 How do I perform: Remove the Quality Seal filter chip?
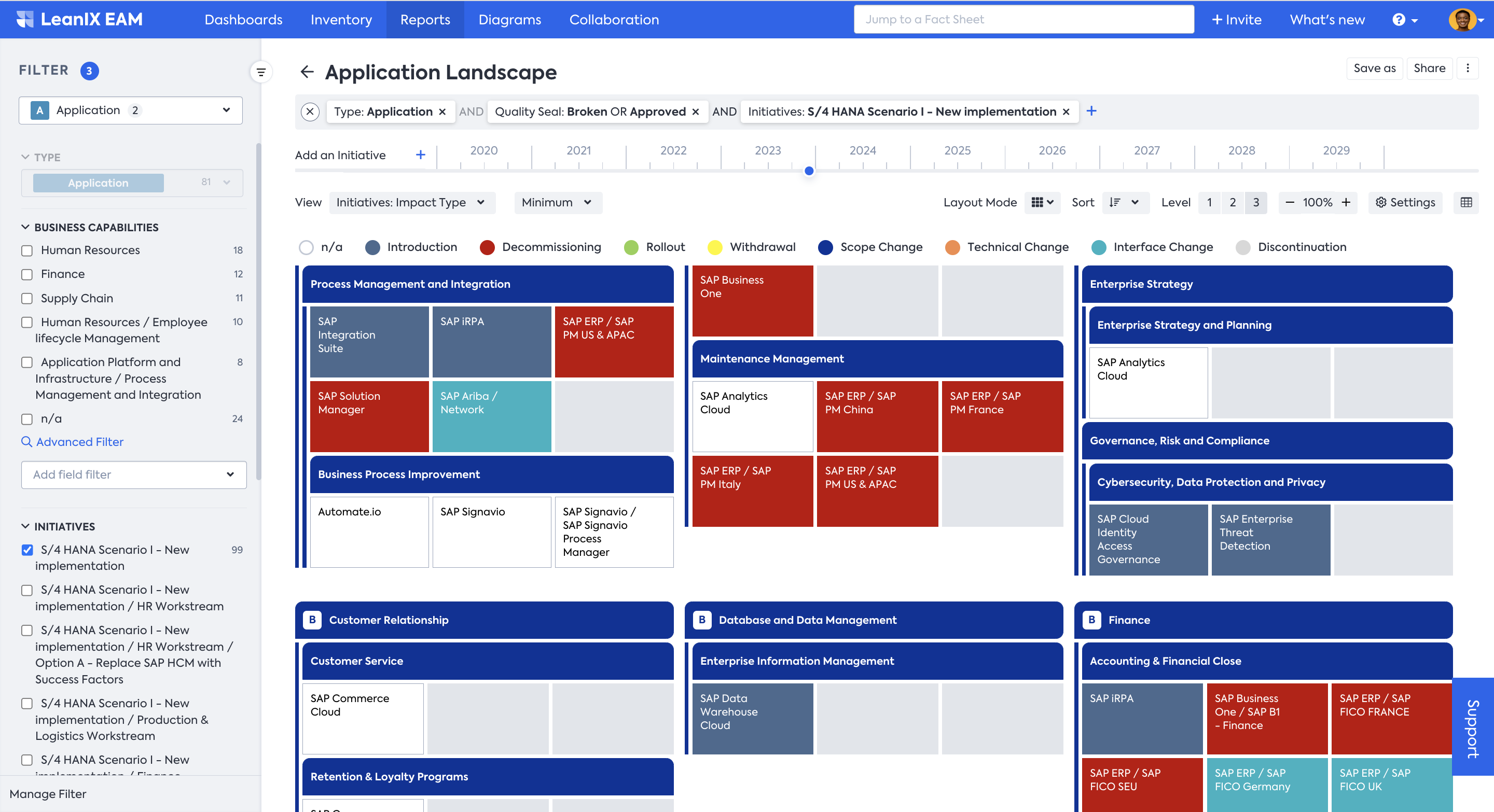[x=695, y=112]
